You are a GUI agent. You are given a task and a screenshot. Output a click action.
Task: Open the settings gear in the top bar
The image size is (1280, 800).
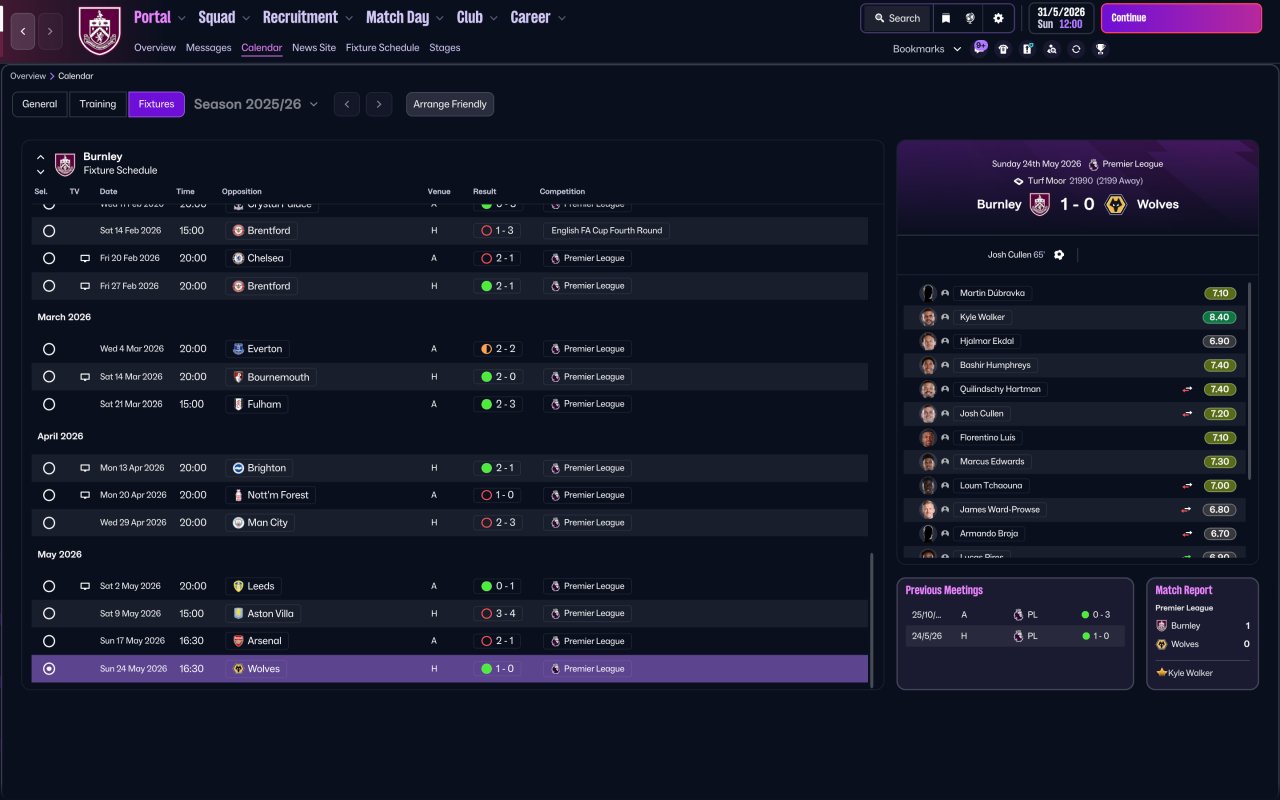[998, 18]
